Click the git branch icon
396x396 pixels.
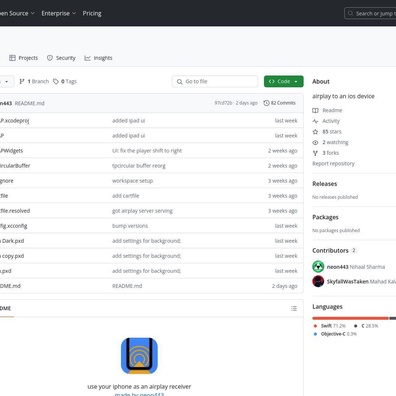[22, 81]
